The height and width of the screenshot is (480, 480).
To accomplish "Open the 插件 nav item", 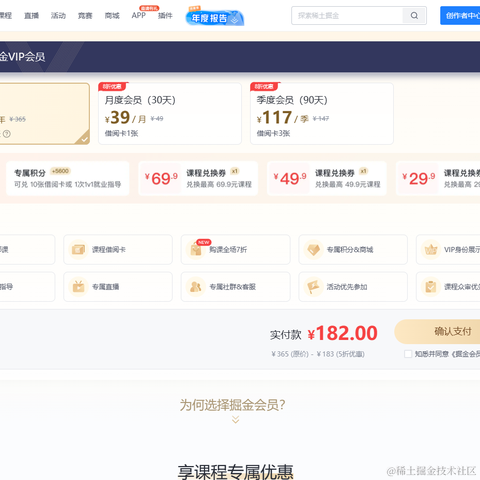I will tap(165, 15).
